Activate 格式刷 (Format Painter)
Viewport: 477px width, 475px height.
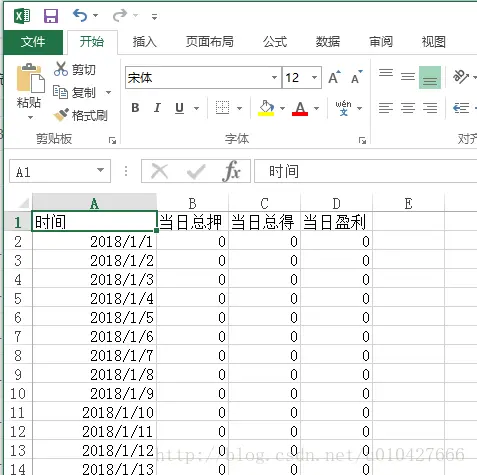80,115
